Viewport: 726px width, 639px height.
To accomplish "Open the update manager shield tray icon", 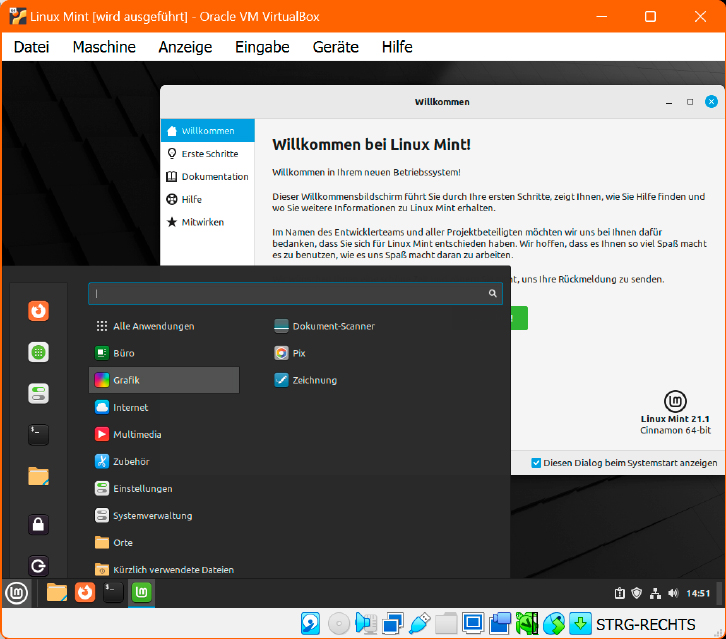I will (637, 593).
